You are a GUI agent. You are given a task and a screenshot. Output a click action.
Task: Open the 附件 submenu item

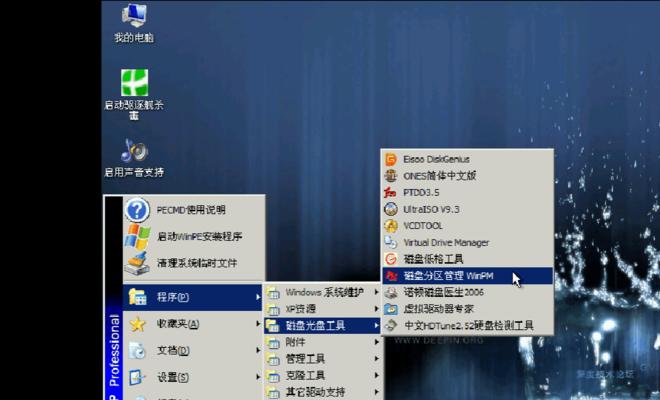(322, 342)
